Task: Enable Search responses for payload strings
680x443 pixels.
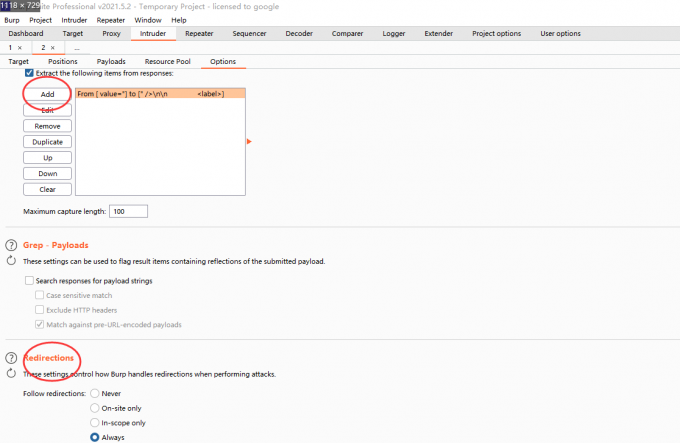Action: (x=29, y=280)
